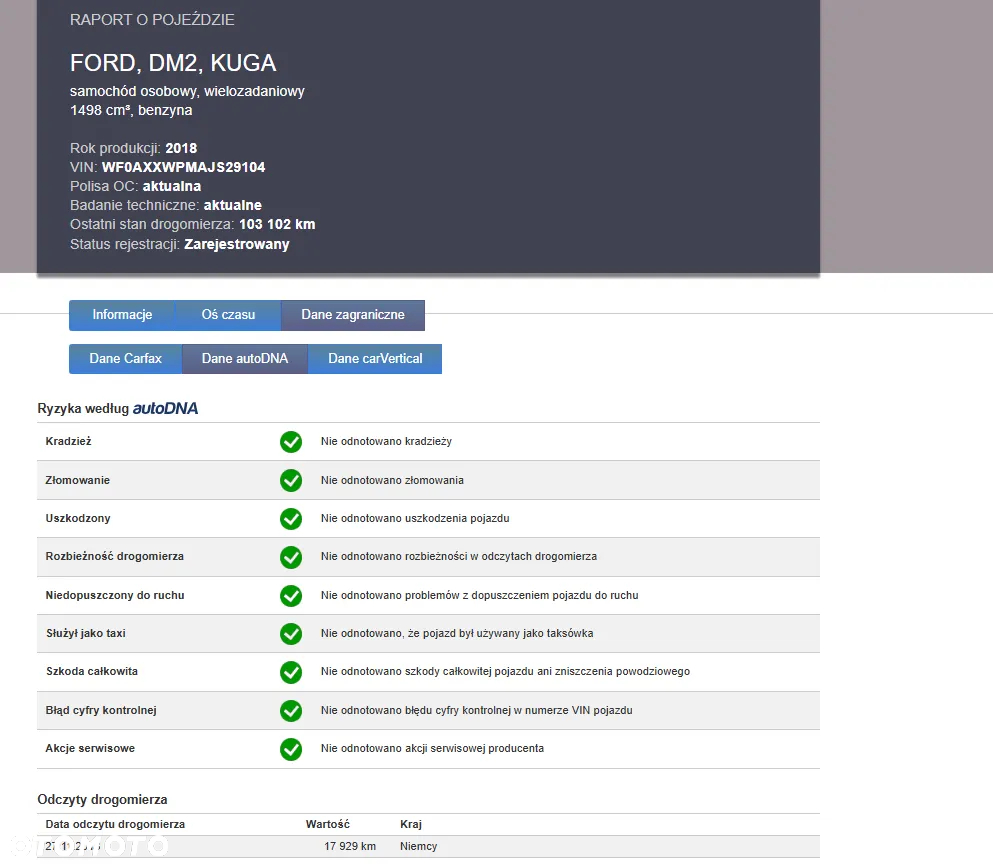Click the Uszkodzony risk label
The width and height of the screenshot is (993, 866).
point(78,518)
